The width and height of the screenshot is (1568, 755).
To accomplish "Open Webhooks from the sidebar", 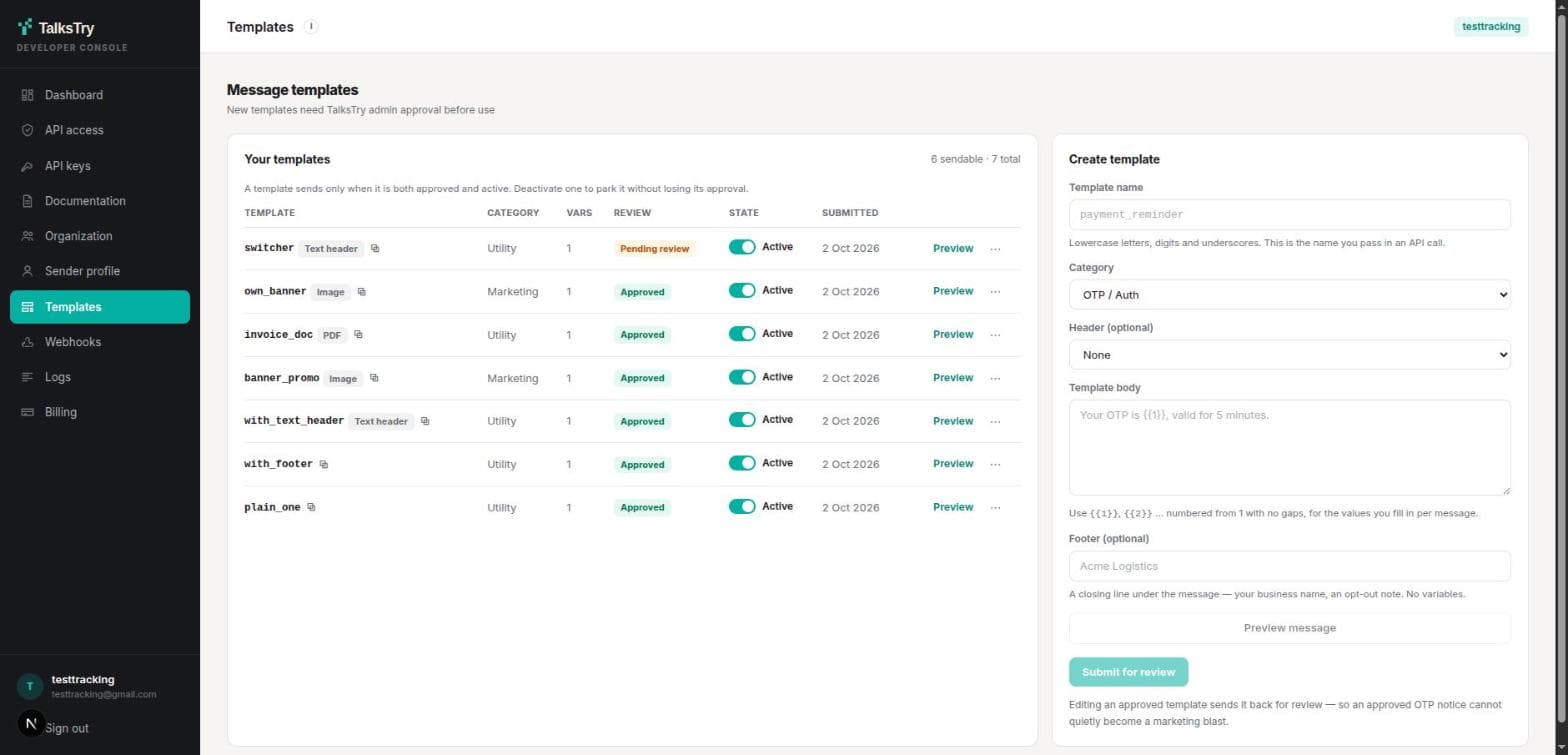I will click(100, 342).
